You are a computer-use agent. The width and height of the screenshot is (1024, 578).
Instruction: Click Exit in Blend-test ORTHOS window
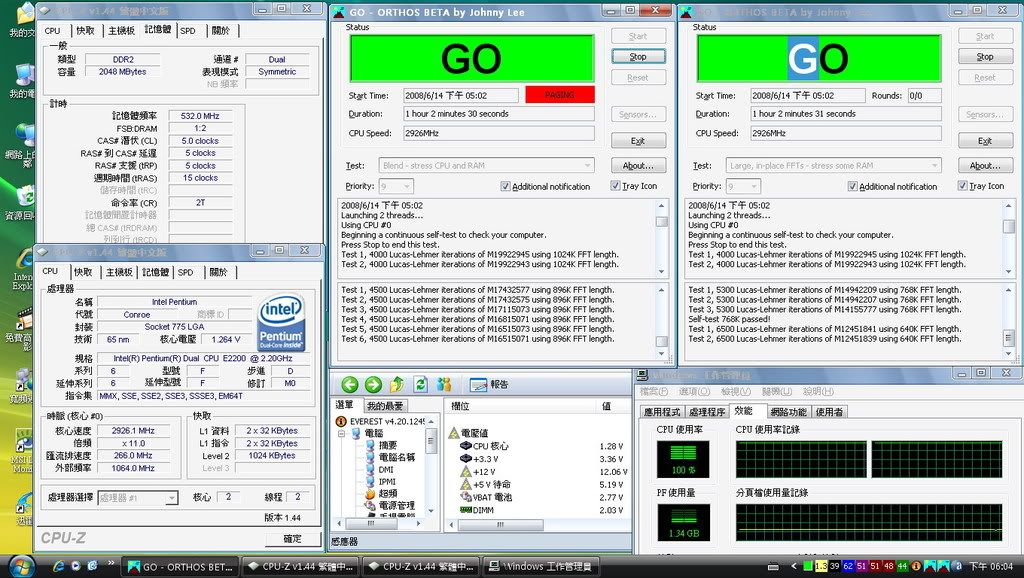(x=638, y=140)
